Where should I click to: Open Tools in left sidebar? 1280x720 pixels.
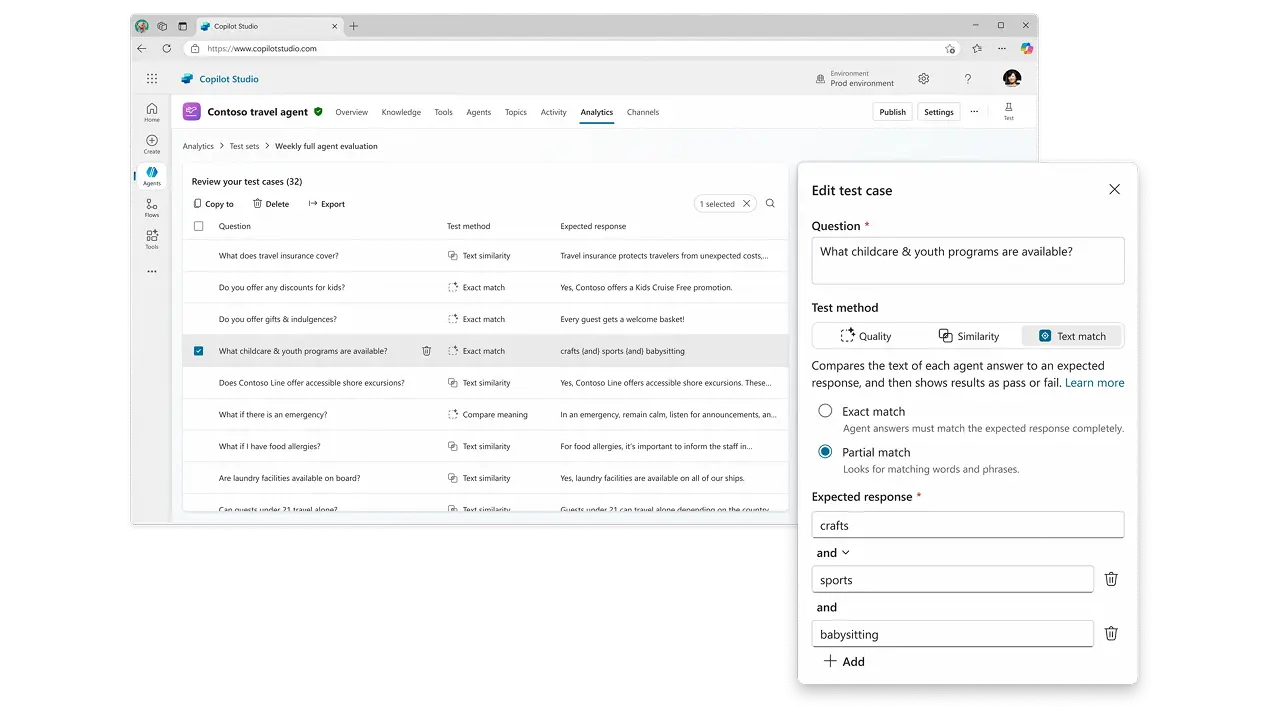(152, 239)
